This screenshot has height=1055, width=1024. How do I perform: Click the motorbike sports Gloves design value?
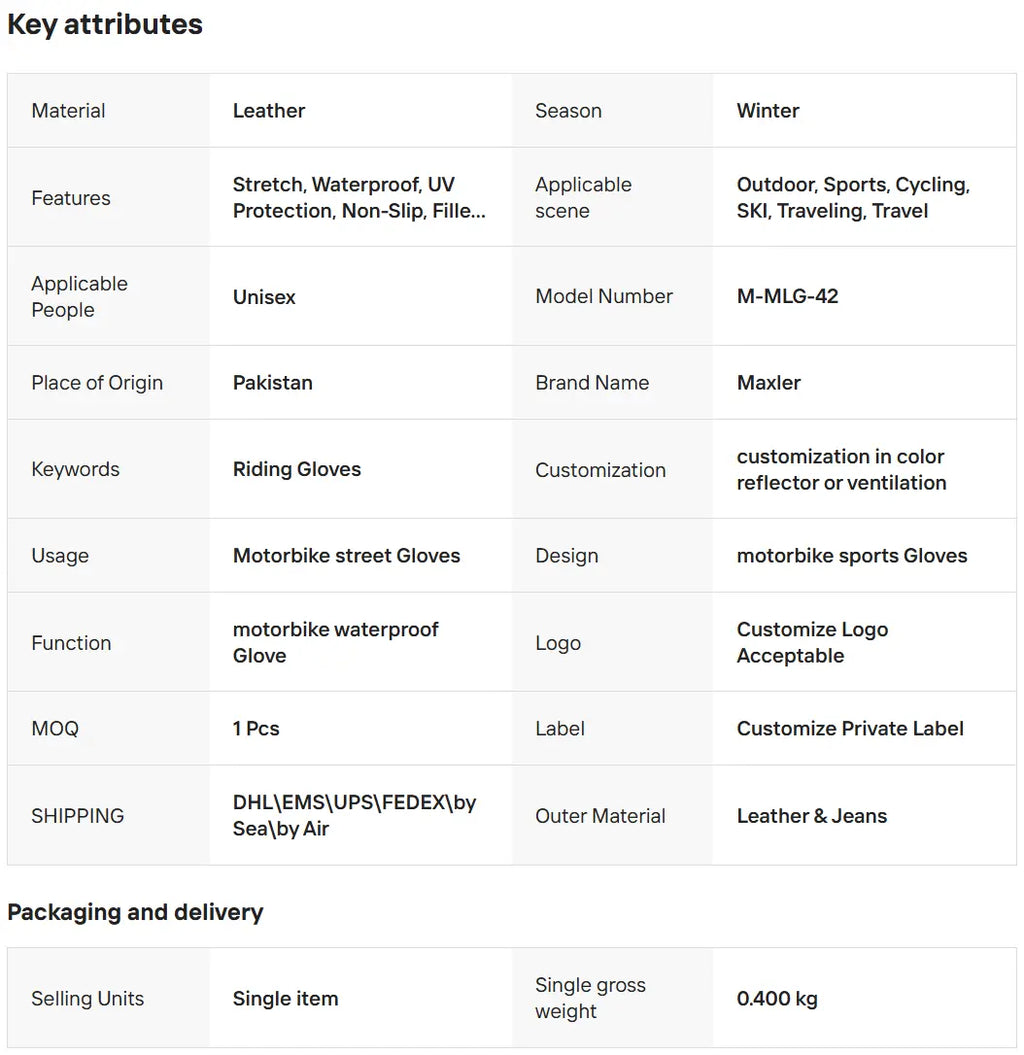[852, 556]
